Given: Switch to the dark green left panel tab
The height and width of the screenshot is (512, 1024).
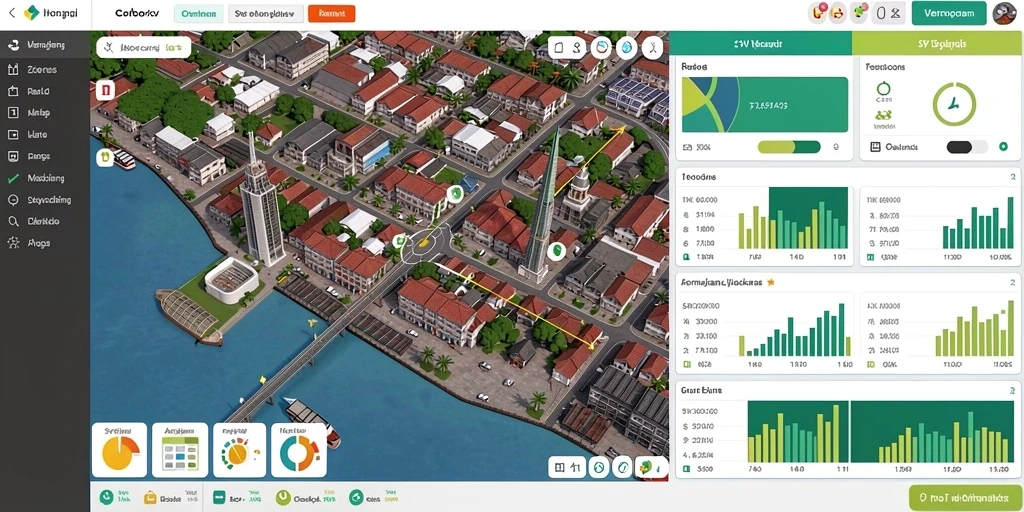Looking at the screenshot, I should pos(761,44).
